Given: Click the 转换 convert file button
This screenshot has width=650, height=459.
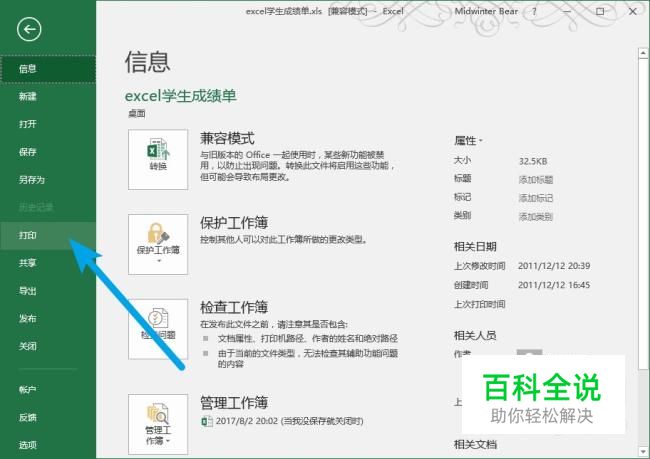Looking at the screenshot, I should pyautogui.click(x=158, y=159).
